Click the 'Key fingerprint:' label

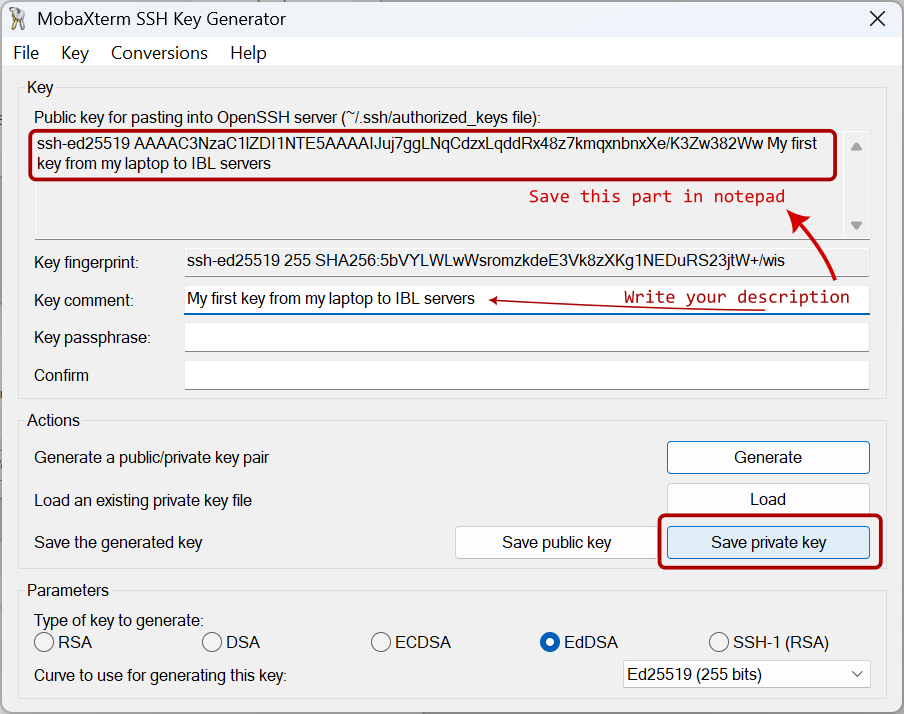point(86,262)
